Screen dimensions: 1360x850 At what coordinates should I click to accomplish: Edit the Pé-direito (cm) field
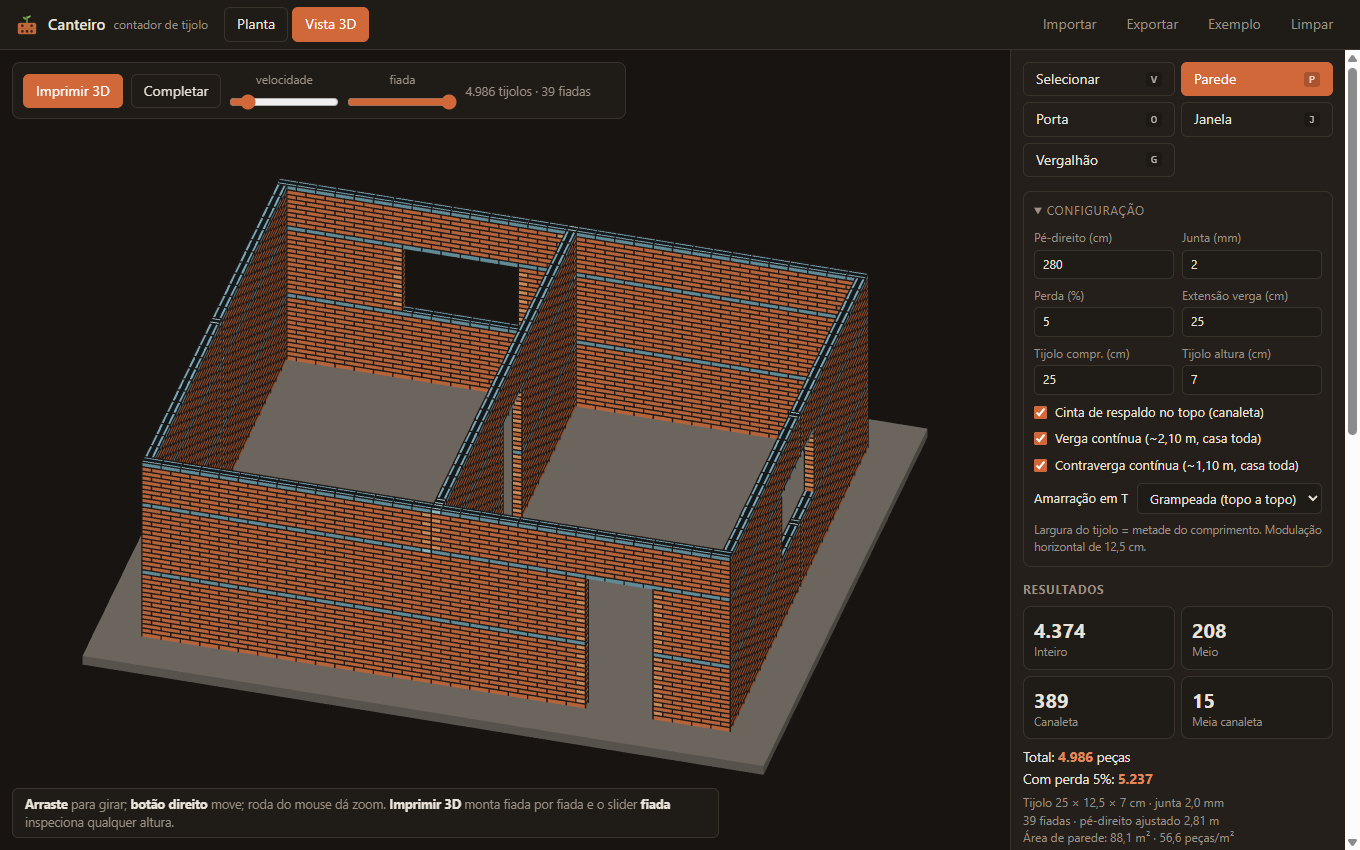[x=1103, y=265]
